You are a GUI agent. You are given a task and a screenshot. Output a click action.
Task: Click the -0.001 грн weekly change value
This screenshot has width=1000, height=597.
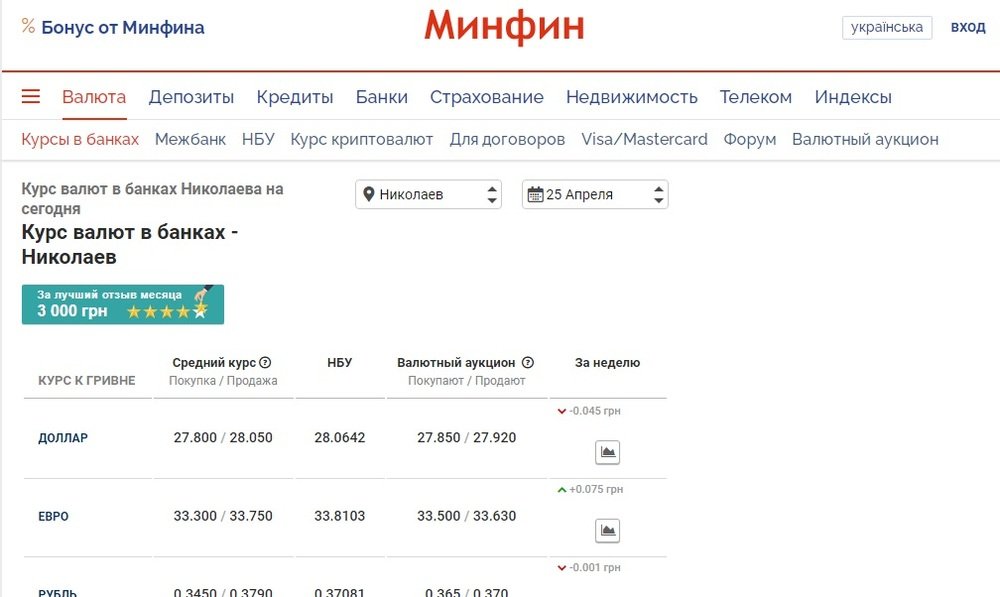click(595, 567)
